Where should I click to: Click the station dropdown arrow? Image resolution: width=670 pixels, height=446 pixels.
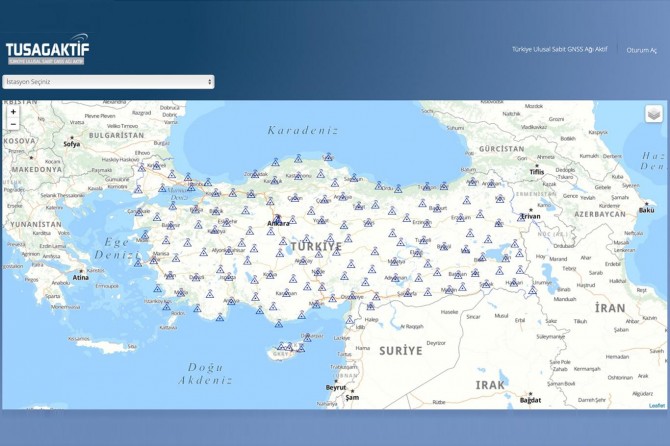(209, 82)
